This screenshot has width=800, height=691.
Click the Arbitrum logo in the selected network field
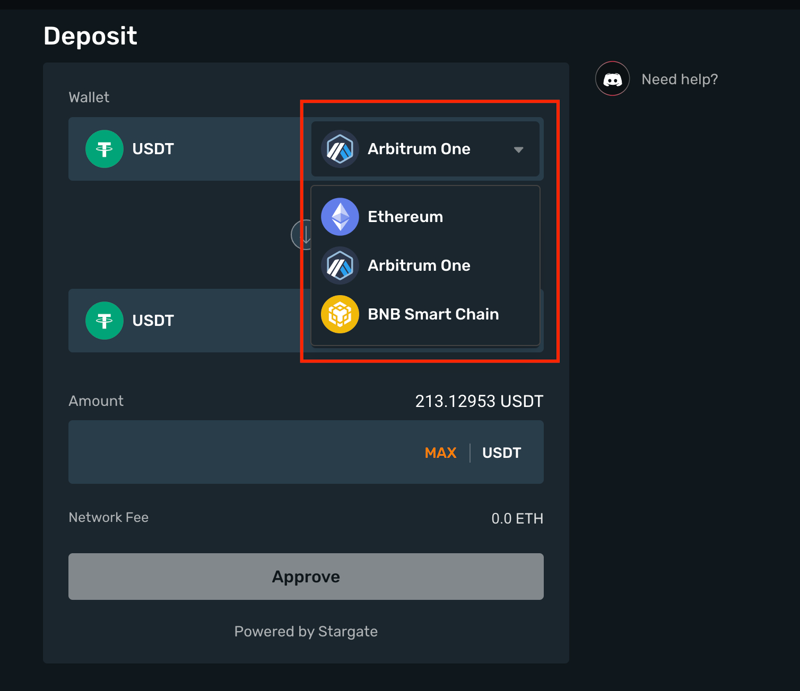340,149
